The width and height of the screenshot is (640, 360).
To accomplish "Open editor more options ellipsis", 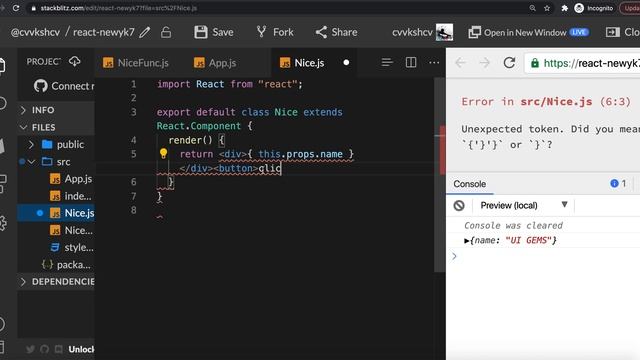I will pyautogui.click(x=434, y=62).
